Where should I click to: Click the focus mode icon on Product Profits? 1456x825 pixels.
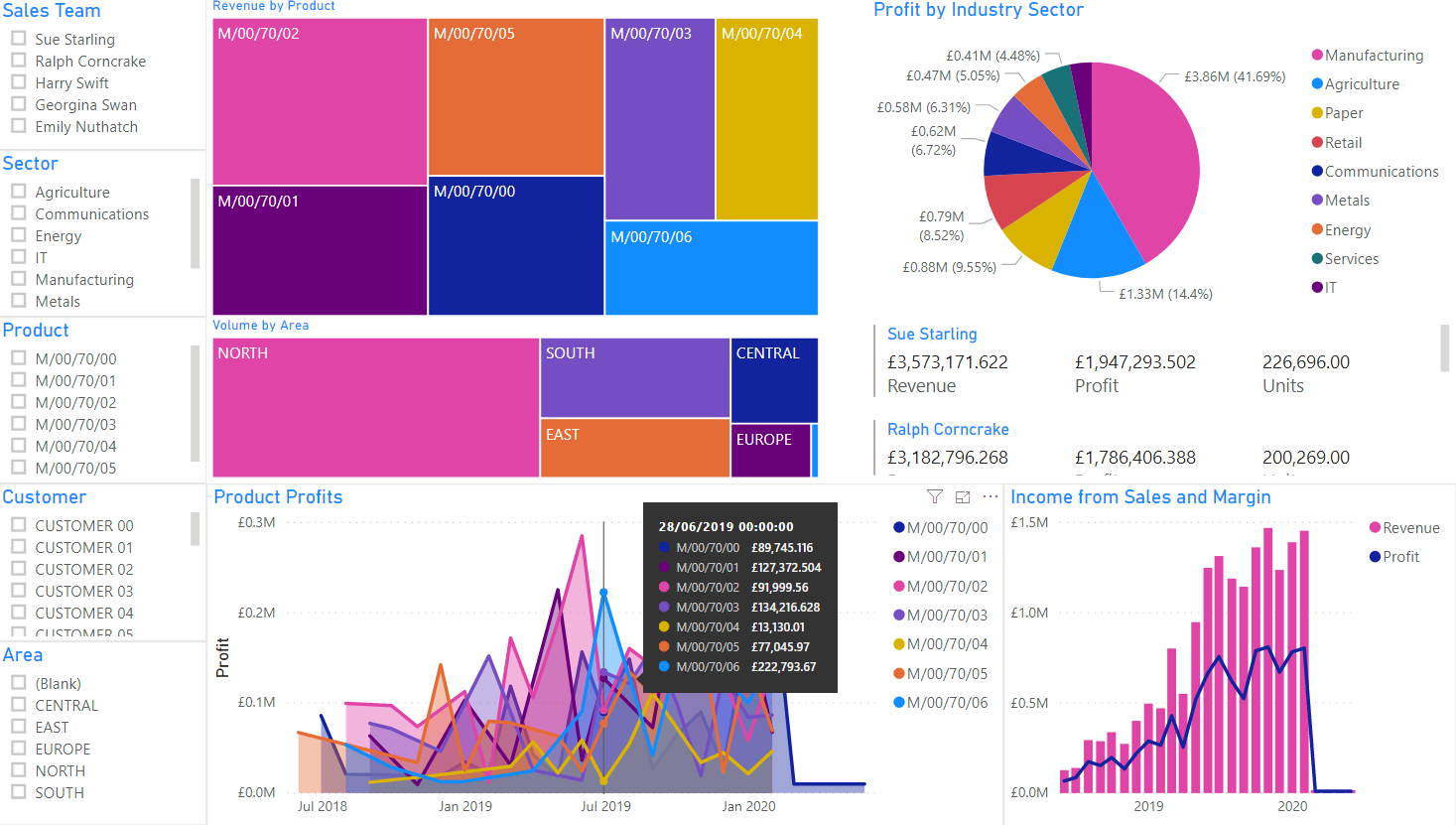click(x=963, y=496)
